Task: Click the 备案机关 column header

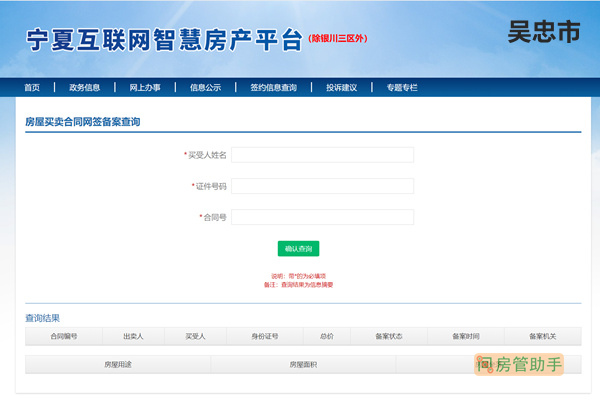Action: 543,336
